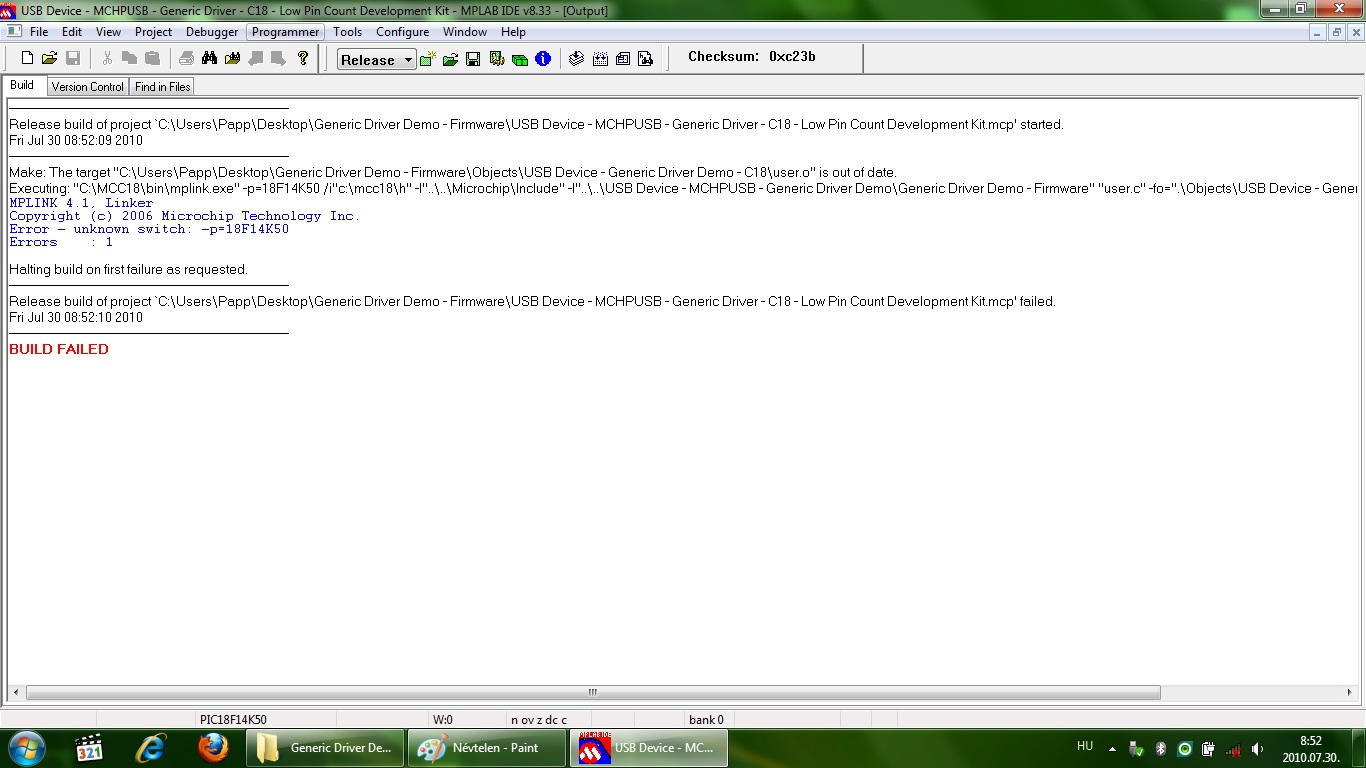Click the horizontal scrollbar thumb in Output
This screenshot has width=1366, height=768.
pyautogui.click(x=593, y=692)
